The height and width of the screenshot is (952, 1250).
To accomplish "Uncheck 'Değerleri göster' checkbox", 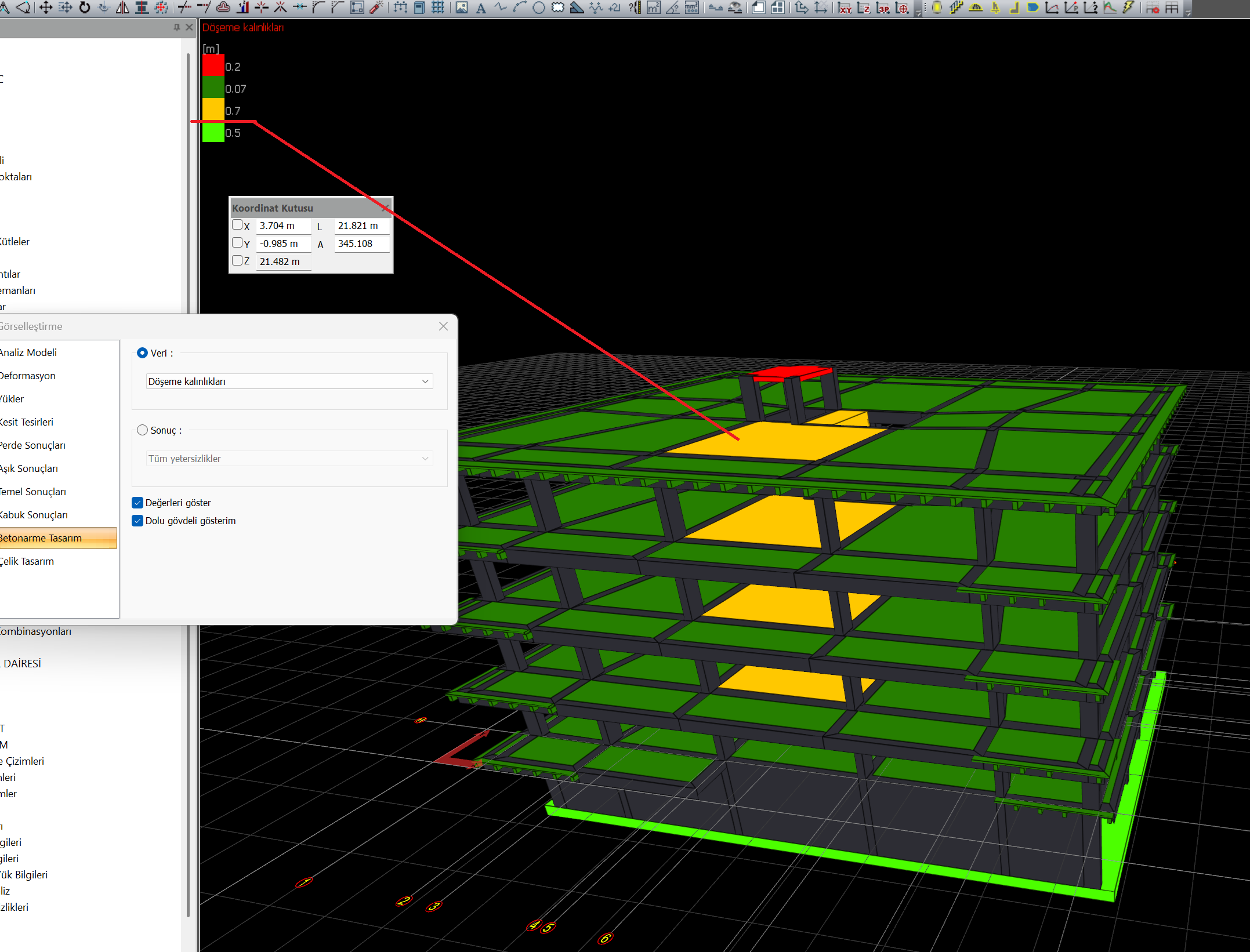I will pos(137,503).
